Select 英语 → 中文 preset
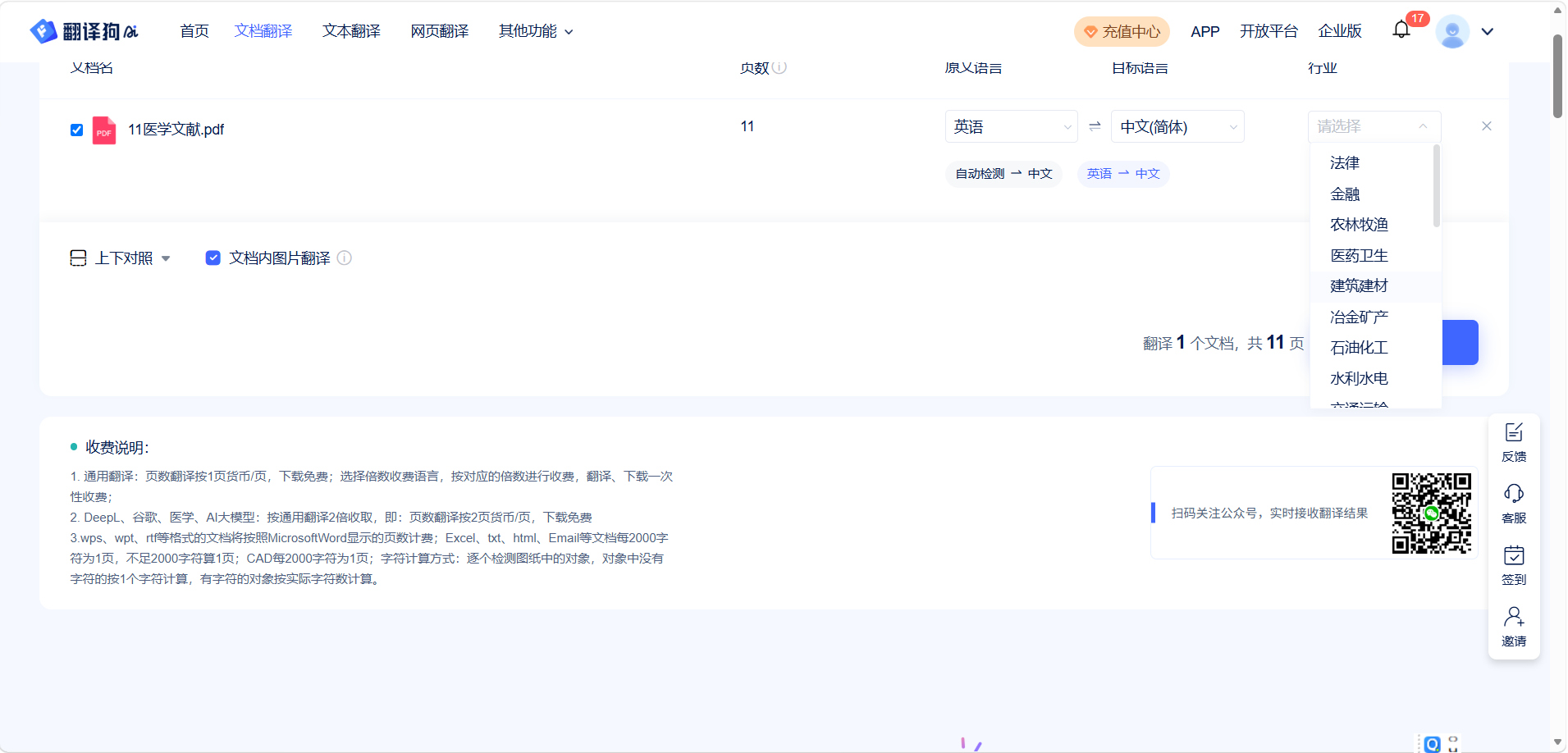This screenshot has height=753, width=1568. pyautogui.click(x=1123, y=174)
